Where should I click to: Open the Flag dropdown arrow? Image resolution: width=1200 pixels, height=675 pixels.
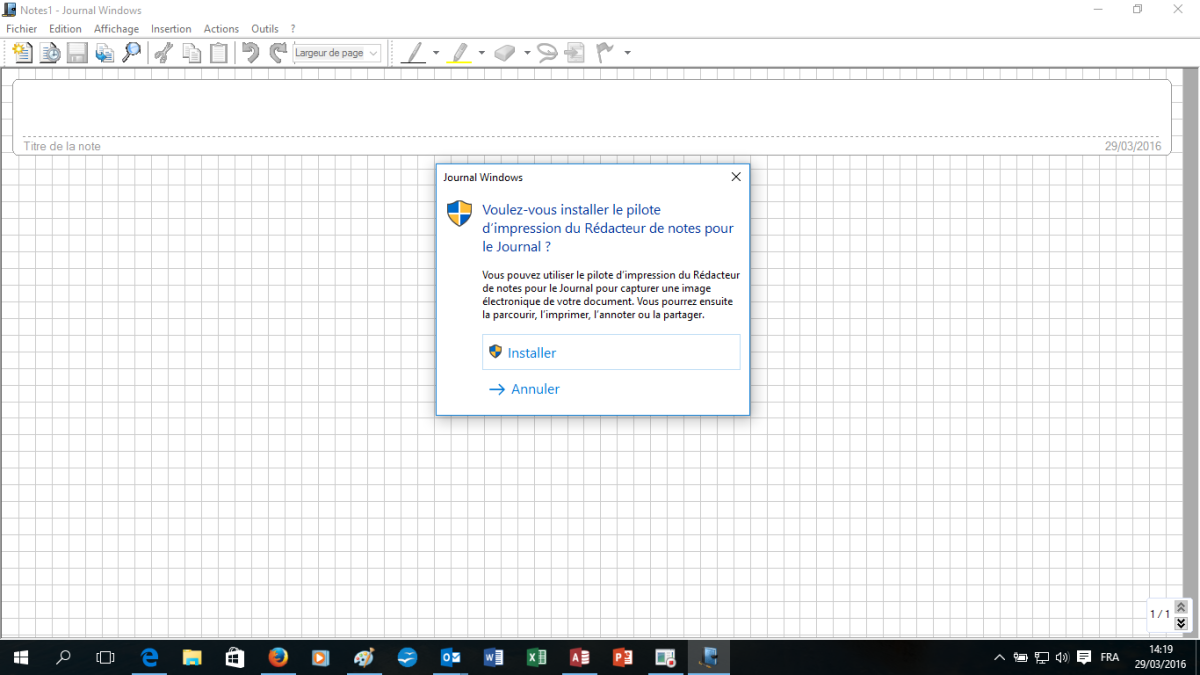pyautogui.click(x=627, y=53)
